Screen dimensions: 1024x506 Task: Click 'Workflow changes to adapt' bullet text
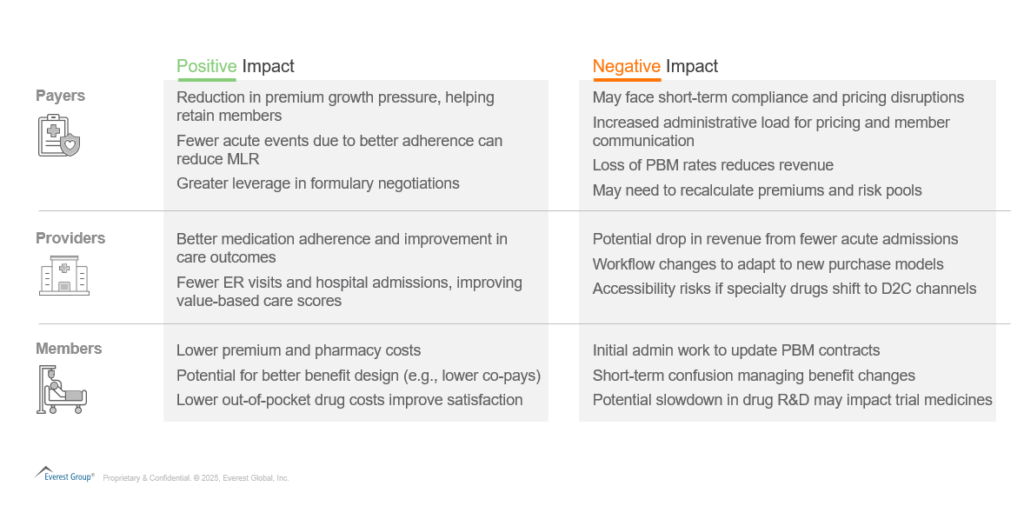coord(768,264)
